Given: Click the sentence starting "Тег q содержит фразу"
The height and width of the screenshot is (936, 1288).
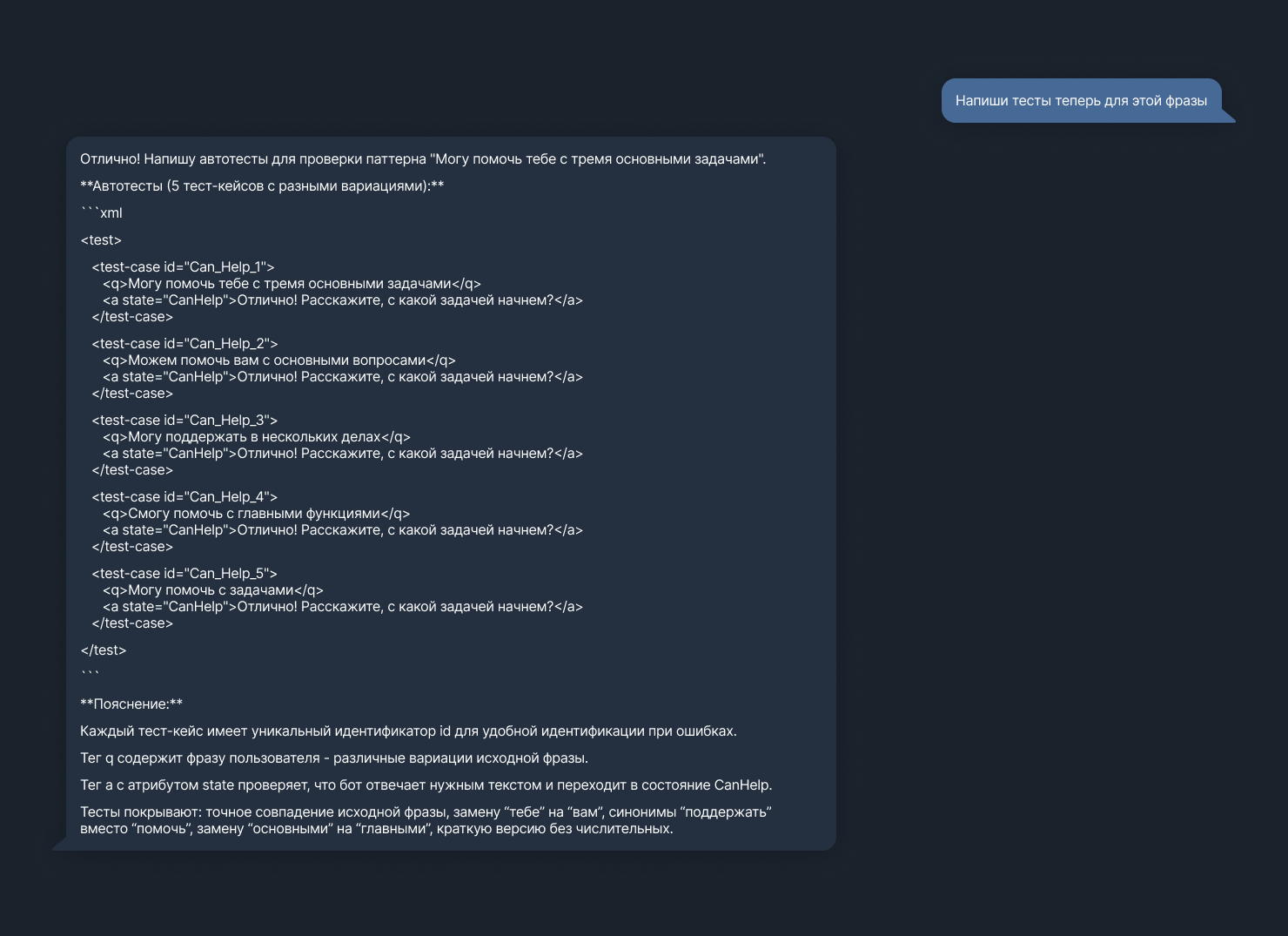Looking at the screenshot, I should pyautogui.click(x=334, y=758).
